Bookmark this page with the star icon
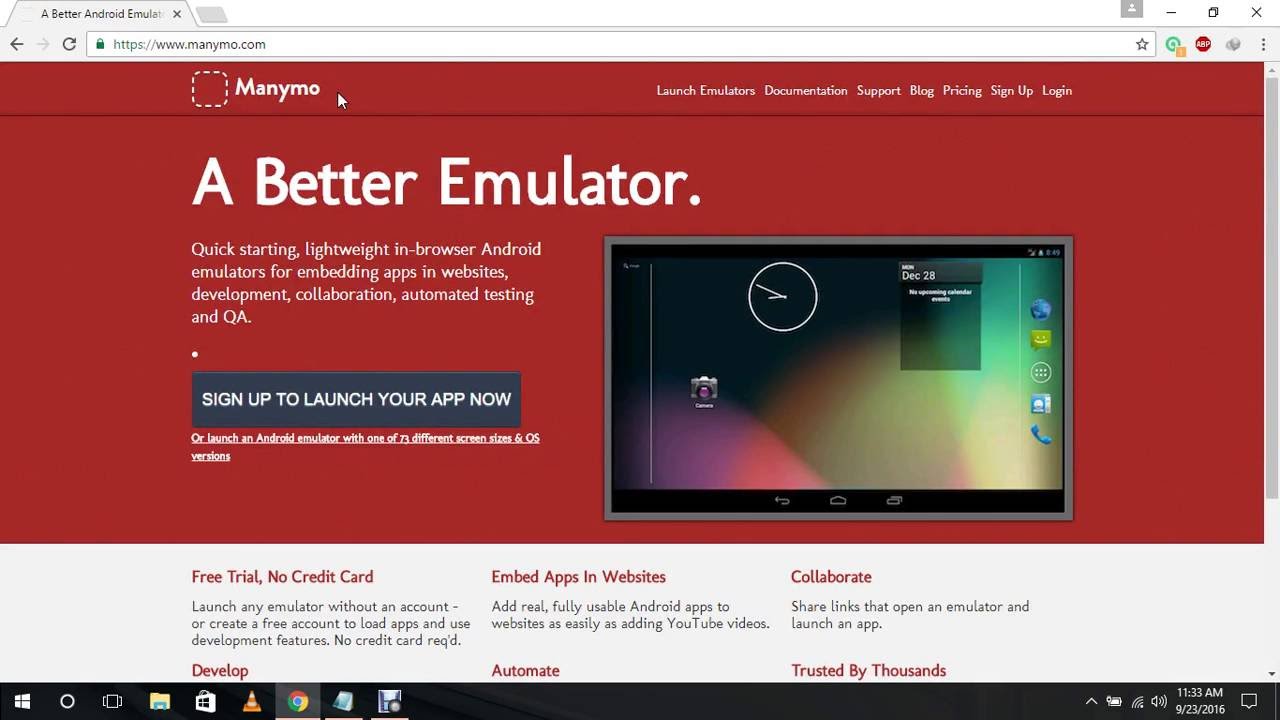This screenshot has height=720, width=1280. pos(1142,44)
